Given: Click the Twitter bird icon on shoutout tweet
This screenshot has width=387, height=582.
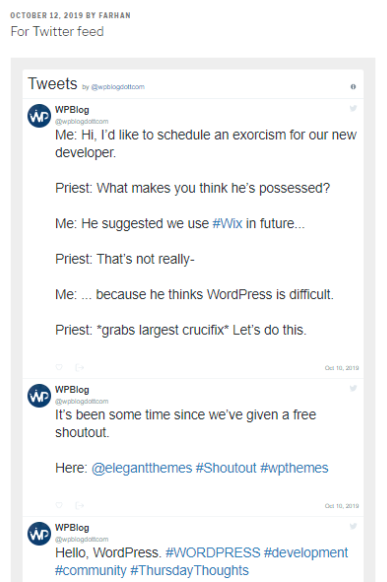Looking at the screenshot, I should (353, 388).
